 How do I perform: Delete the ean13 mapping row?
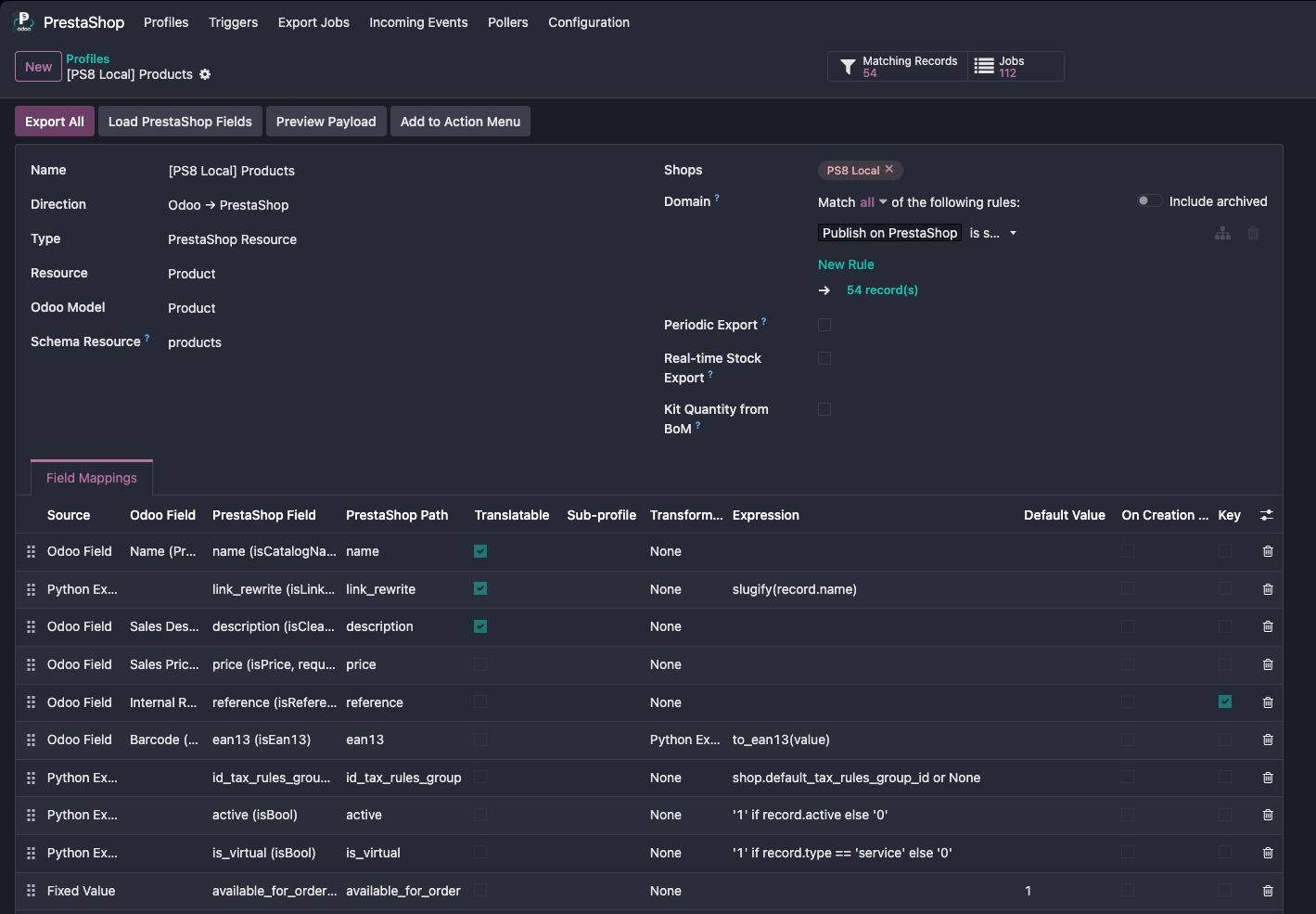click(x=1268, y=740)
